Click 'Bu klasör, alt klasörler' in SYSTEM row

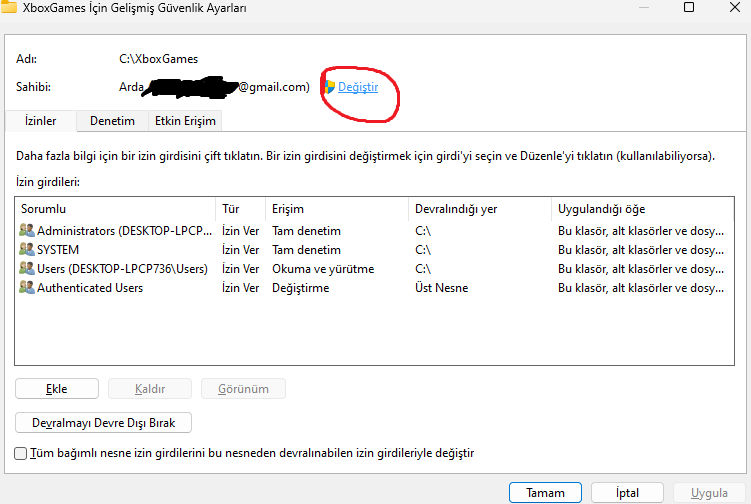pyautogui.click(x=641, y=250)
